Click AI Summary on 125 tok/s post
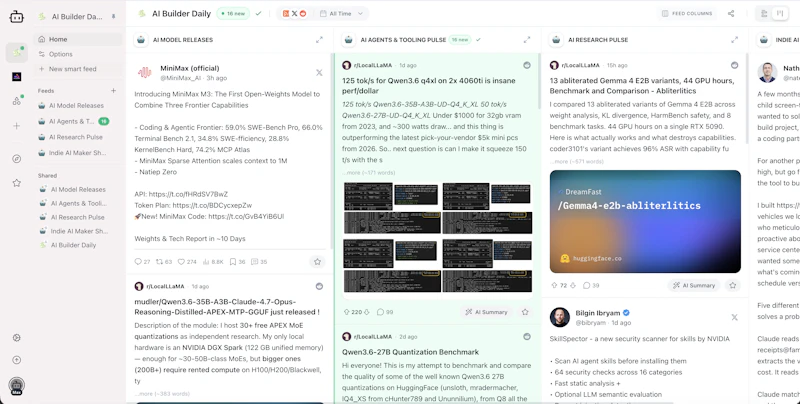 point(486,312)
